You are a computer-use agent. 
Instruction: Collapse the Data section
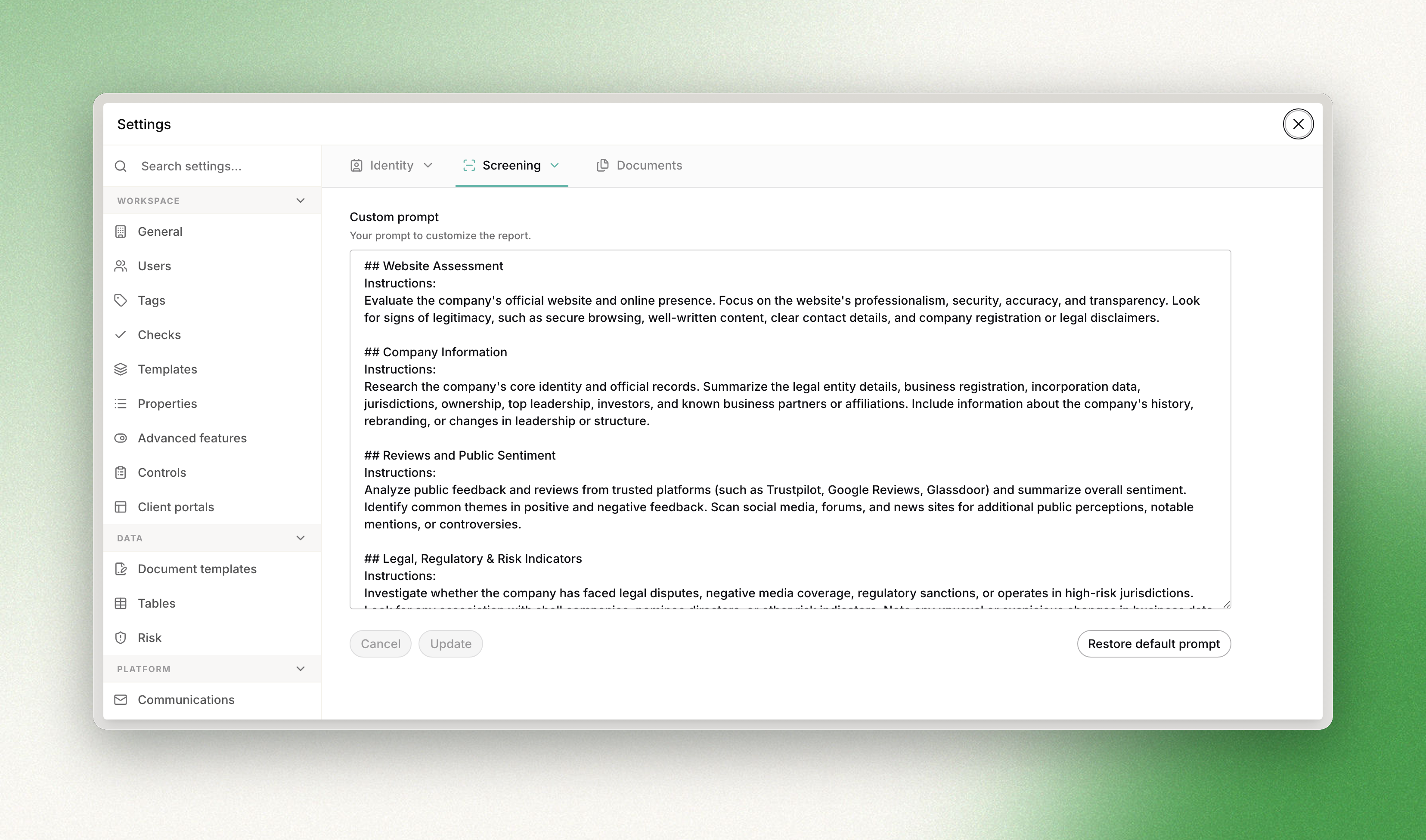[x=301, y=538]
